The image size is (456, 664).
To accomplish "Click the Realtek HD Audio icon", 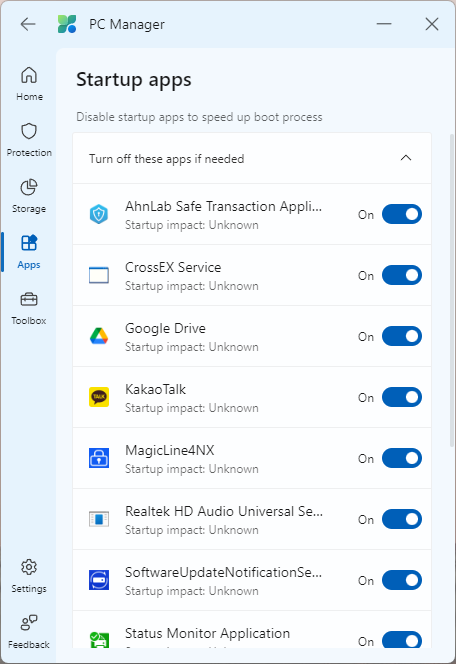I will click(99, 519).
